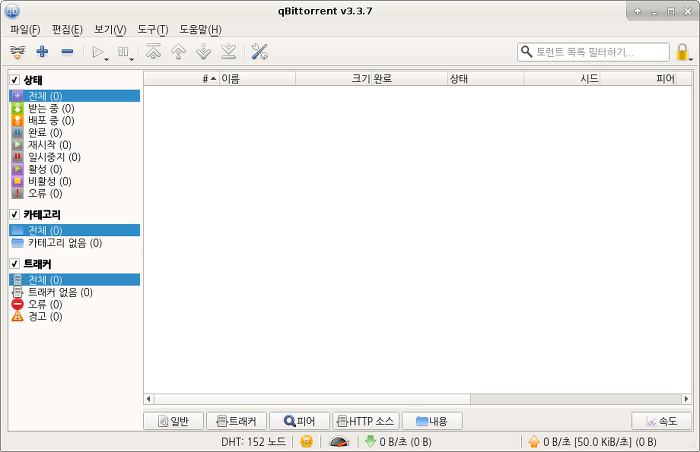Open options with wrench screwdriver icon
The height and width of the screenshot is (452, 700).
[259, 52]
